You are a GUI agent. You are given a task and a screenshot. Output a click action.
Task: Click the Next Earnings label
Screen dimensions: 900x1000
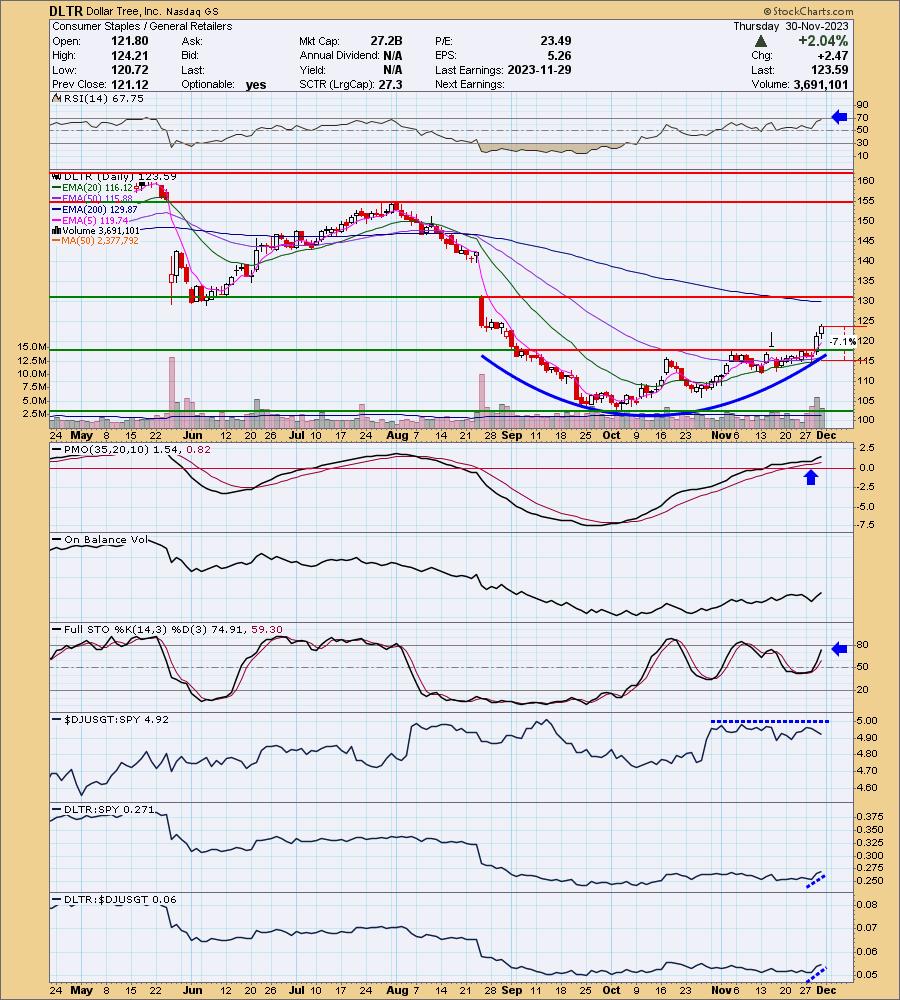click(x=469, y=84)
